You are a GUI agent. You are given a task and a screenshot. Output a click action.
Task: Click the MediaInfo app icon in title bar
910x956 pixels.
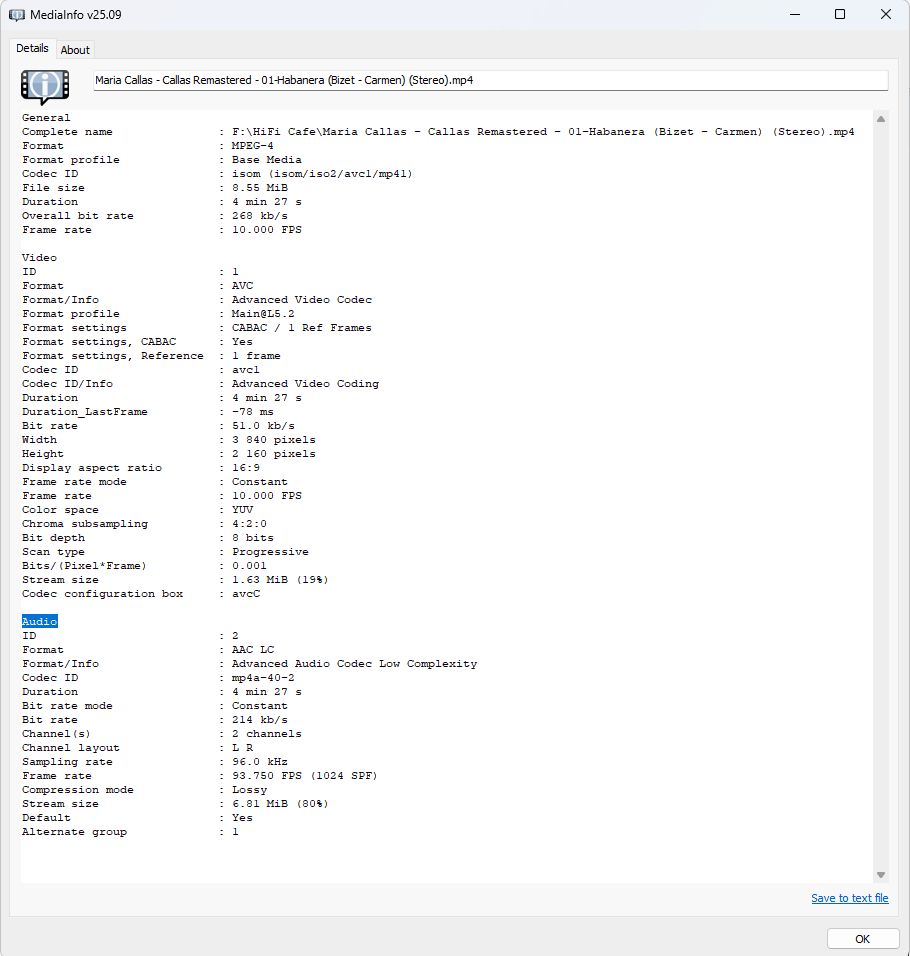point(17,15)
